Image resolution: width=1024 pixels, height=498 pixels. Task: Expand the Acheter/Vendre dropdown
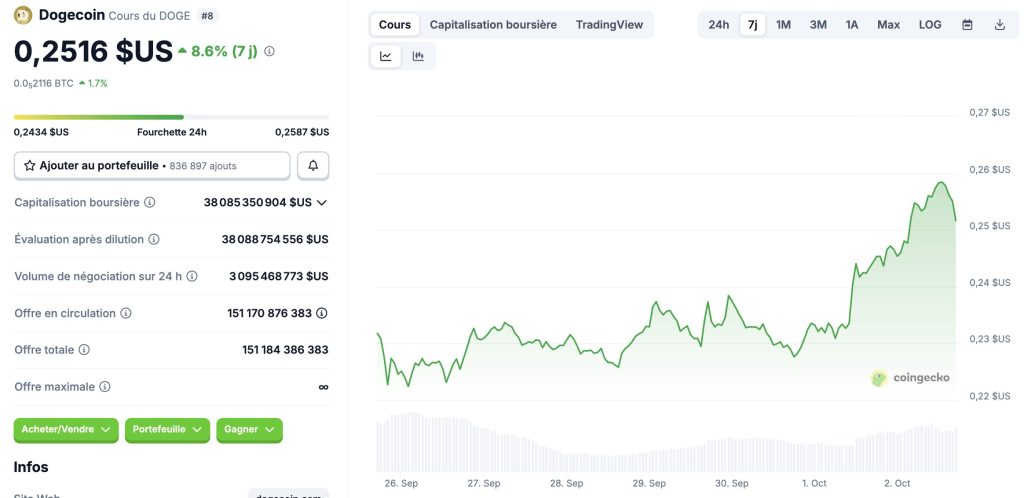tap(66, 429)
